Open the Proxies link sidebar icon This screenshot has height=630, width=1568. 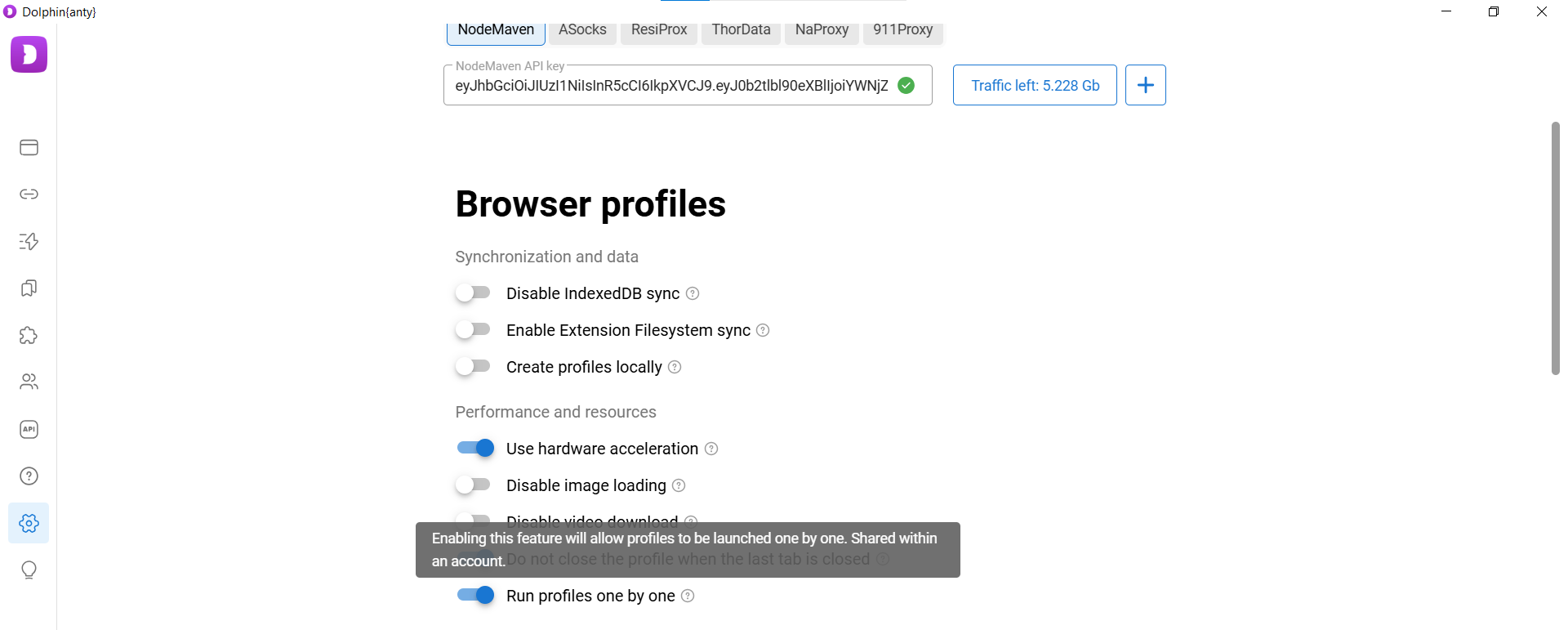click(x=29, y=194)
